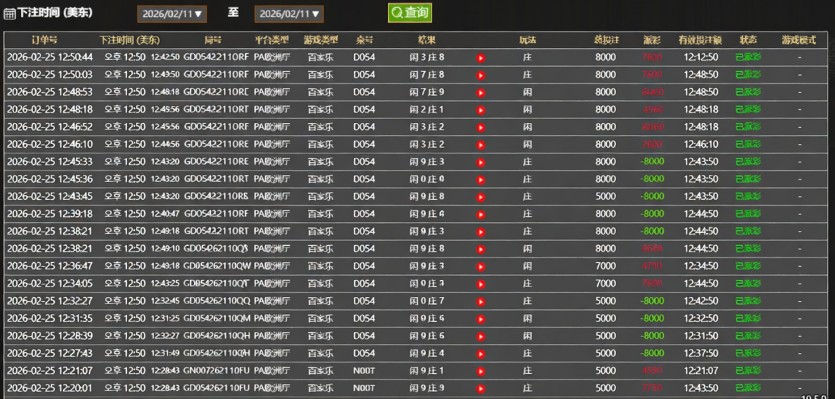Click -8000 payout in the 12:45:33 row
The width and height of the screenshot is (835, 399).
[652, 161]
